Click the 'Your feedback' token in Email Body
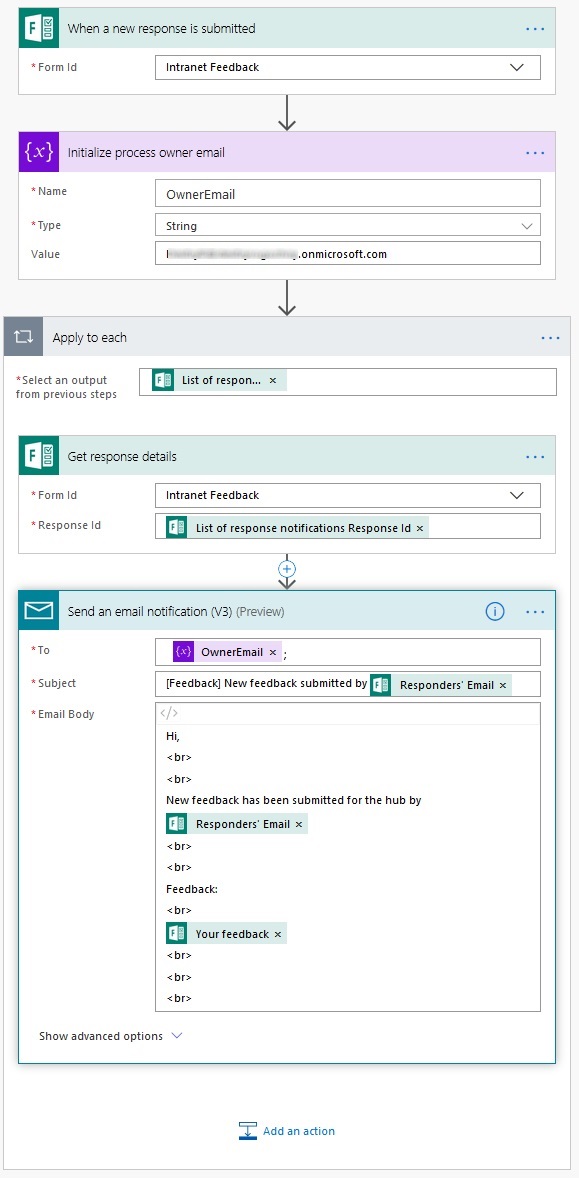This screenshot has height=1178, width=579. tap(225, 934)
